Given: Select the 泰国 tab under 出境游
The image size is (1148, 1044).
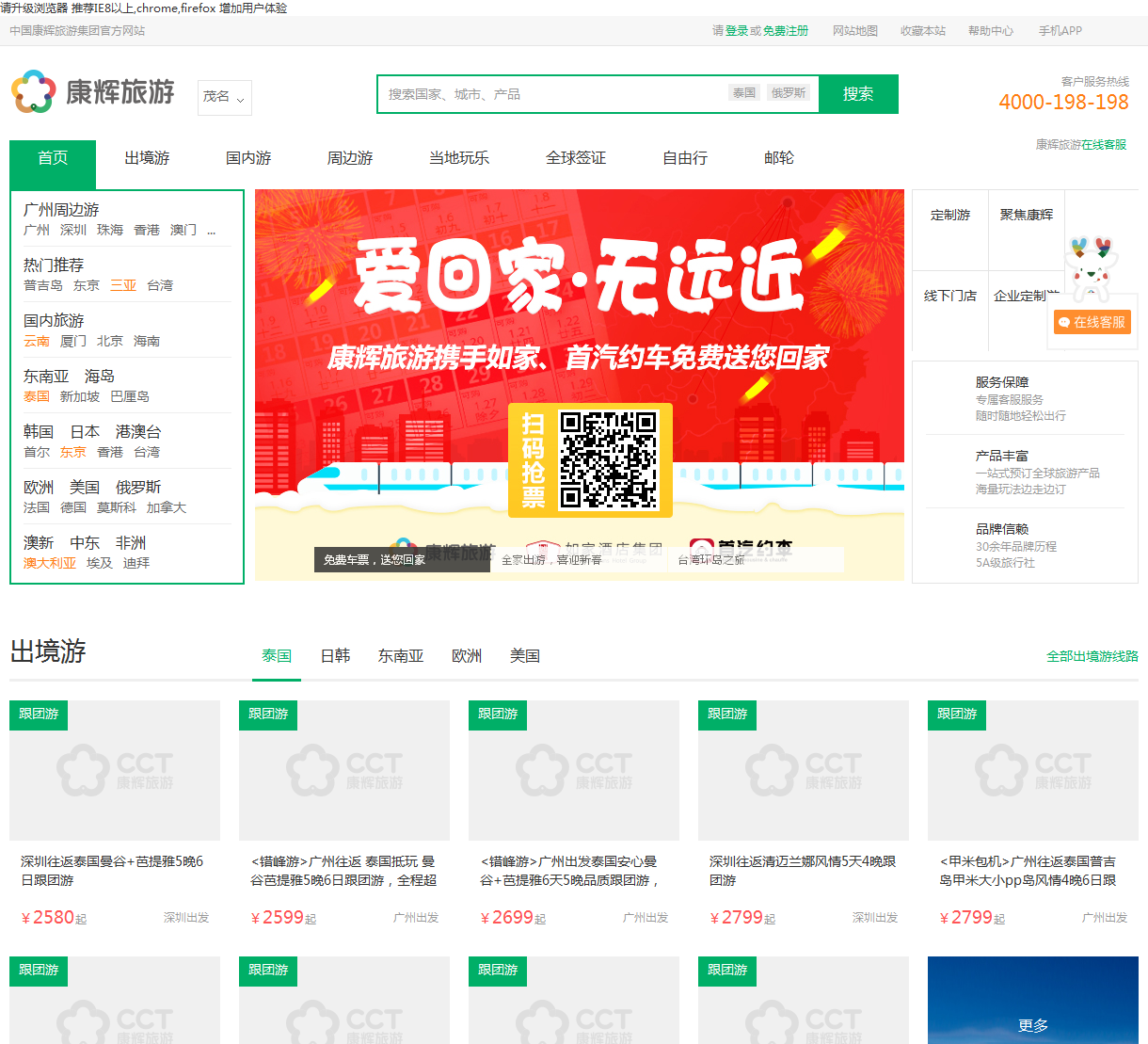Looking at the screenshot, I should (x=277, y=656).
